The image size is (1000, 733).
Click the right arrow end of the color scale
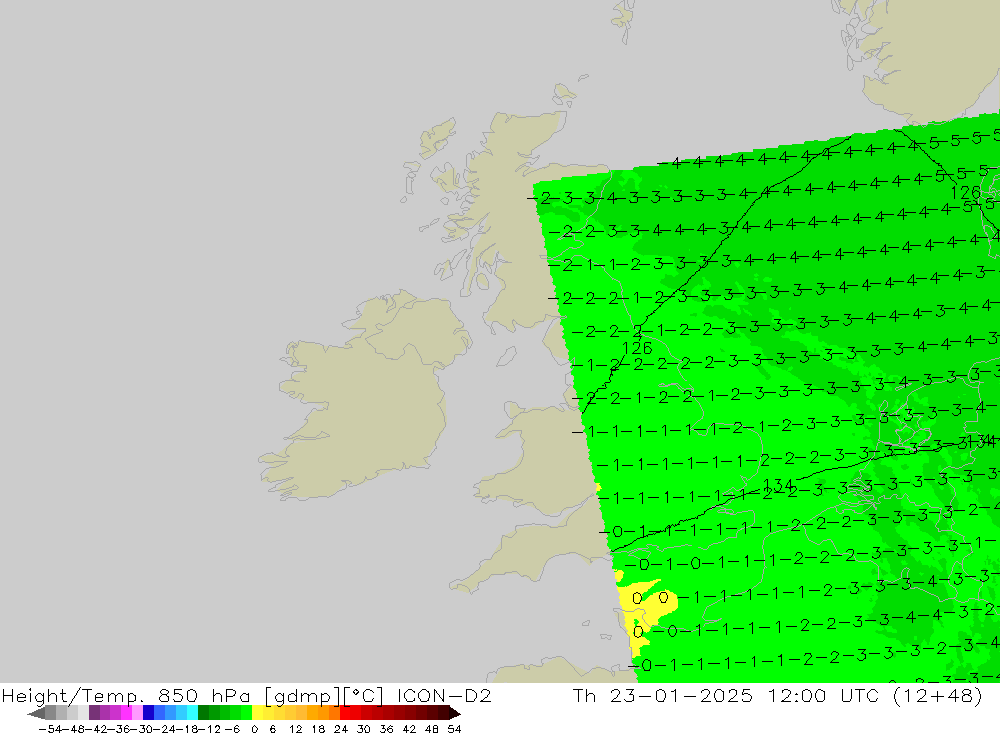point(455,713)
